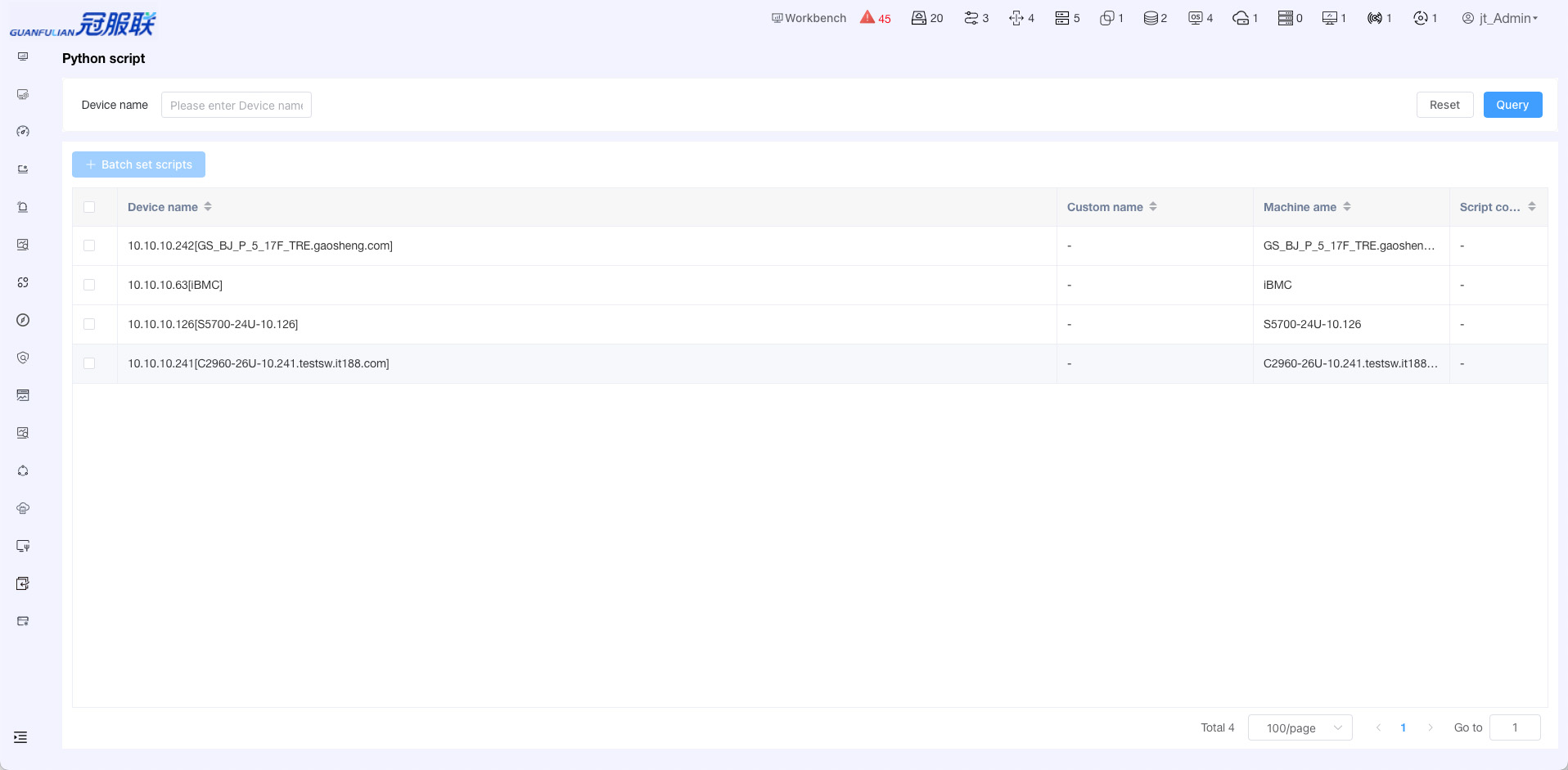1568x770 pixels.
Task: Click the wireless signal icon in top bar
Action: [x=1378, y=18]
